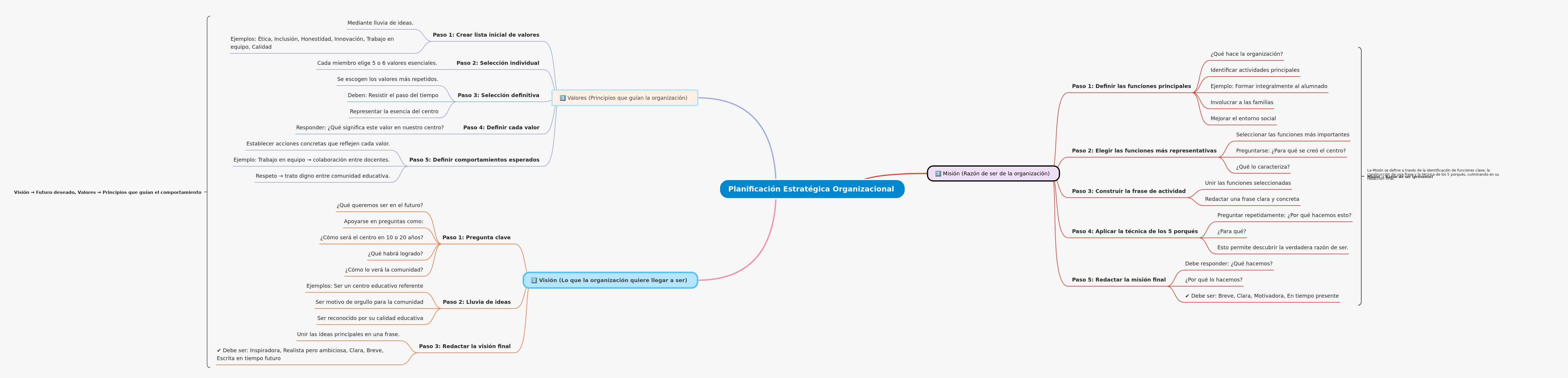Image resolution: width=1568 pixels, height=378 pixels.
Task: Click the number 1 icon beside Misión
Action: (x=938, y=174)
